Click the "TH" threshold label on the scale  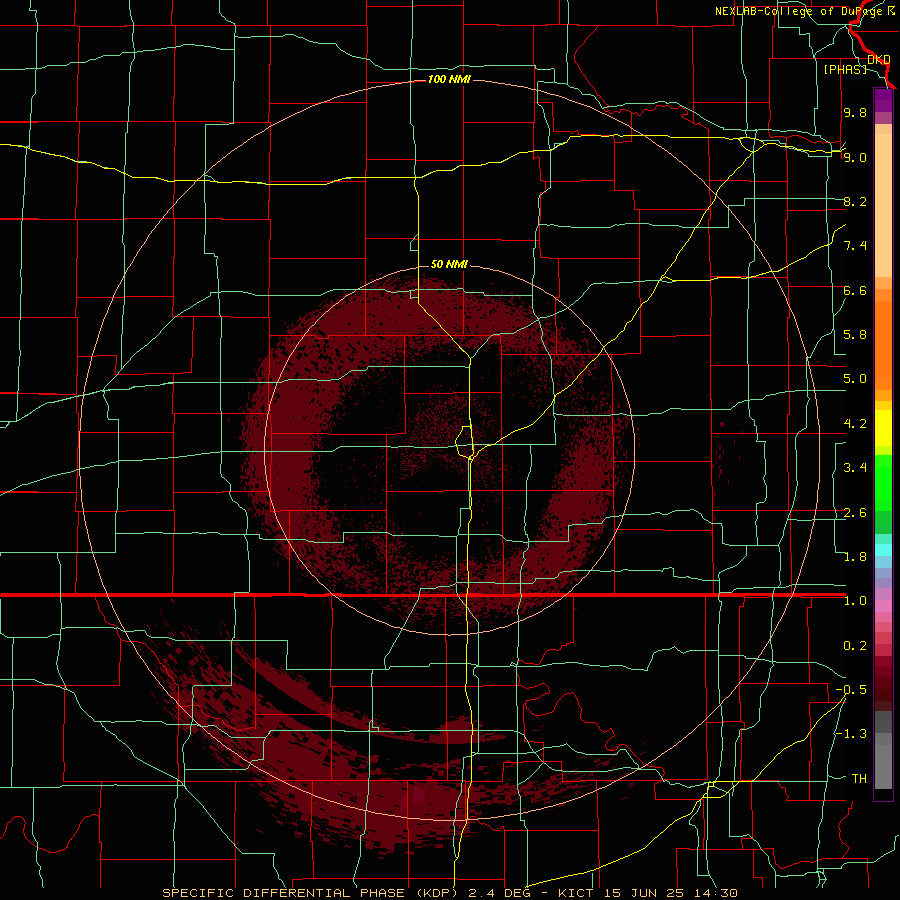point(859,779)
